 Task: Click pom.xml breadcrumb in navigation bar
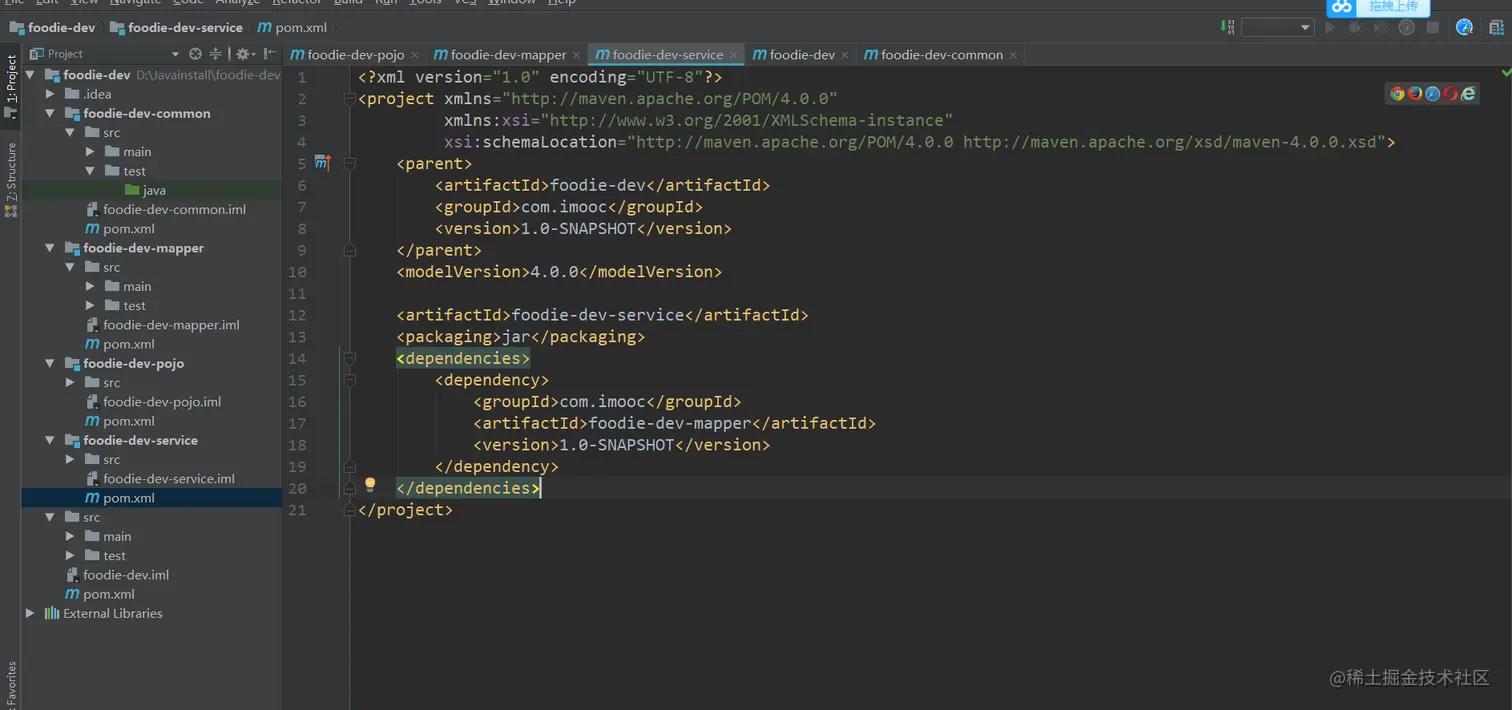[x=293, y=28]
